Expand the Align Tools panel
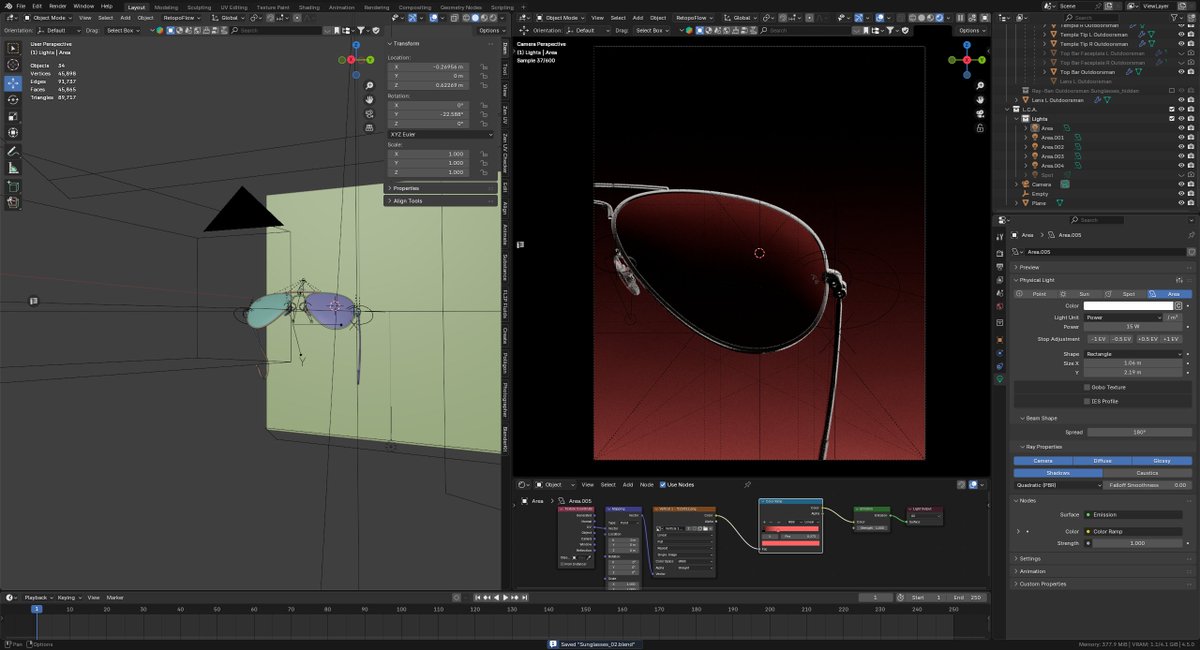Screen dimensions: 1200x650 pyautogui.click(x=441, y=201)
